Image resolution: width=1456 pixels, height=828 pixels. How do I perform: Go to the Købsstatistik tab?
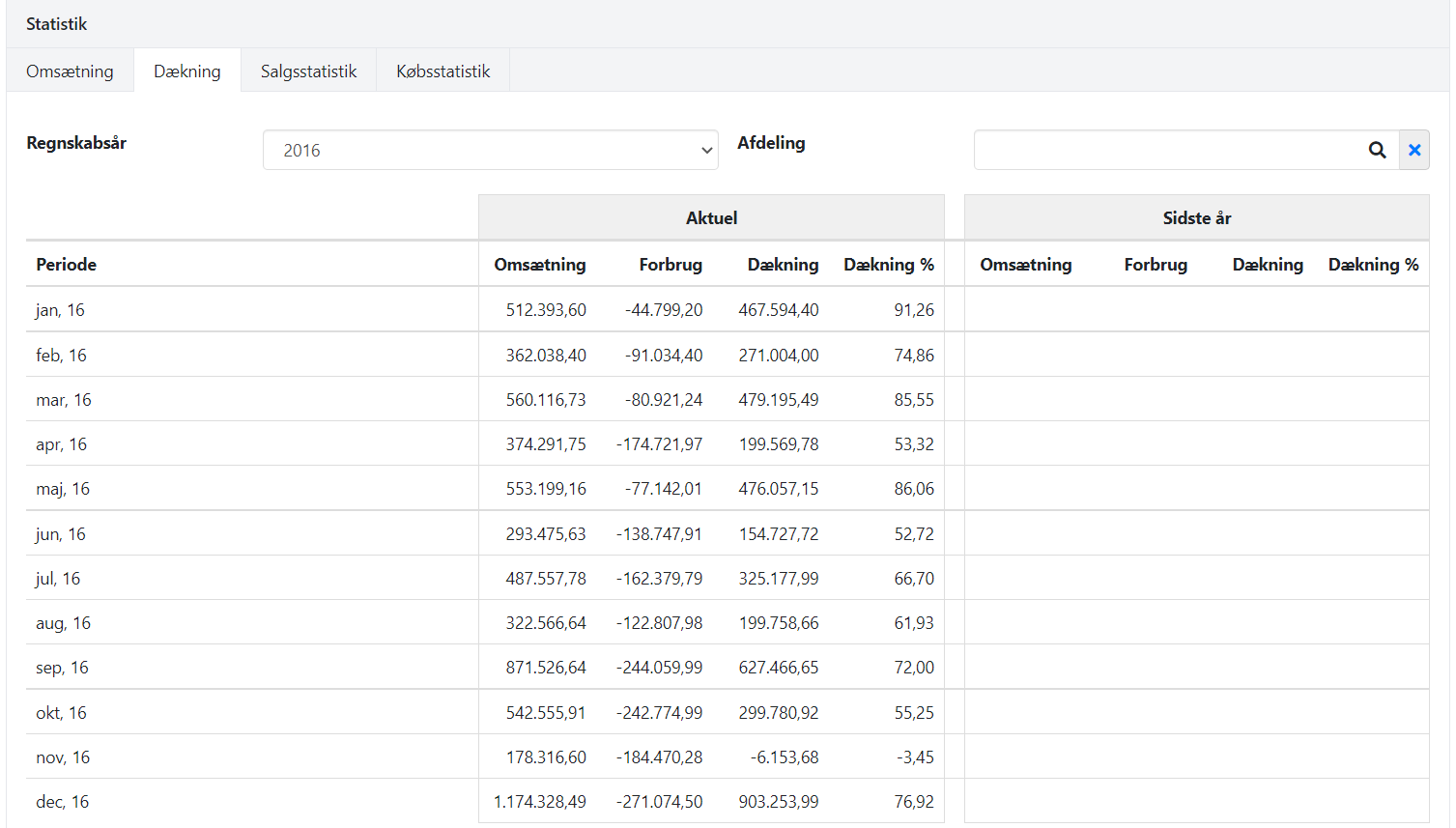tap(443, 71)
